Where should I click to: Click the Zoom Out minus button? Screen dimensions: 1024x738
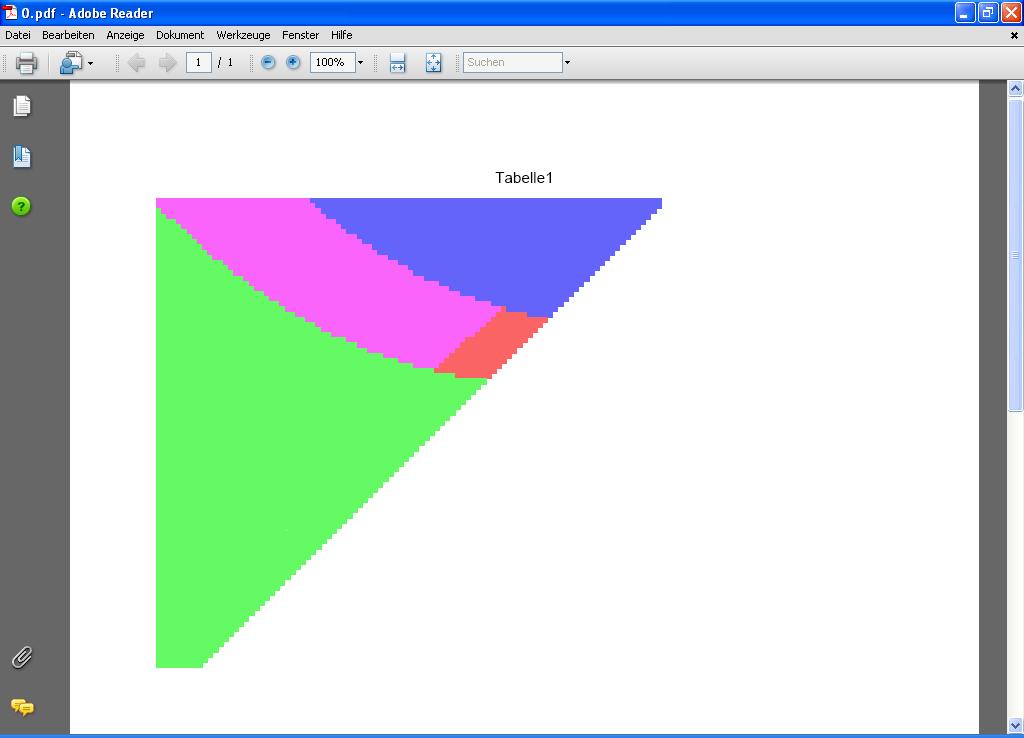[268, 62]
